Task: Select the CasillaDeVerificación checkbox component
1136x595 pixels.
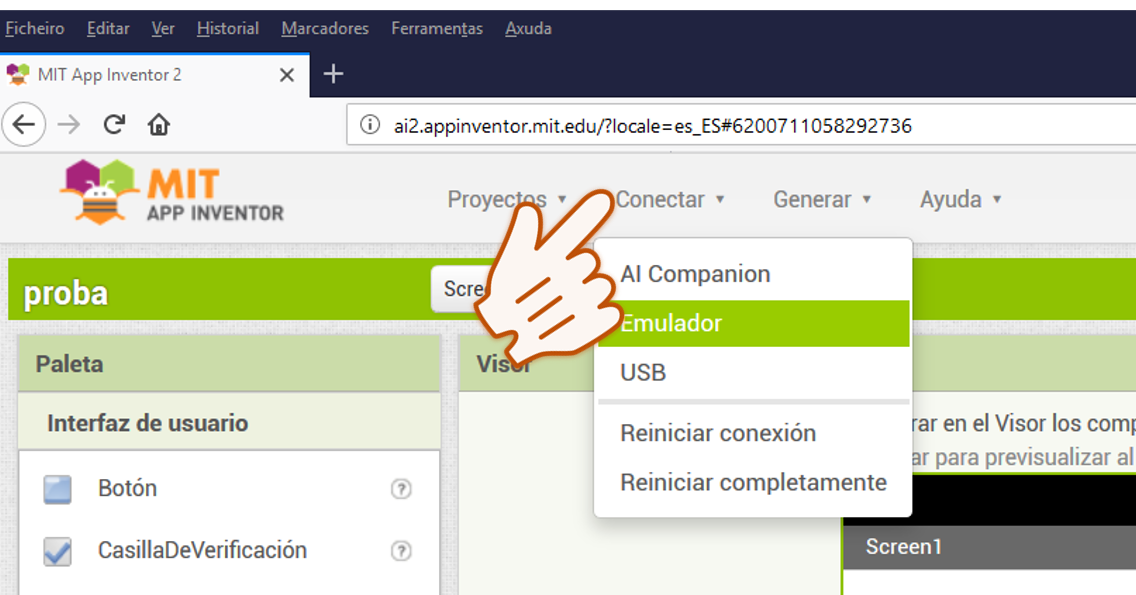Action: point(58,551)
